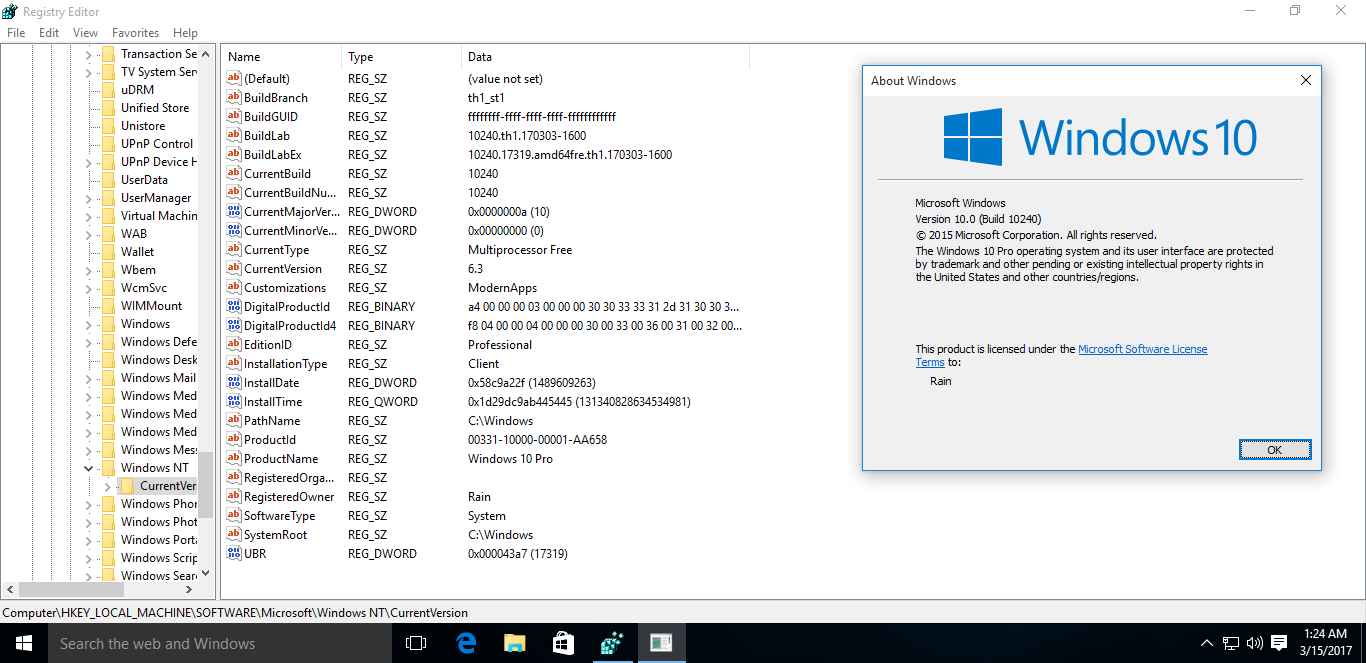Launch Microsoft Edge from the taskbar
Viewport: 1366px width, 663px height.
point(465,643)
